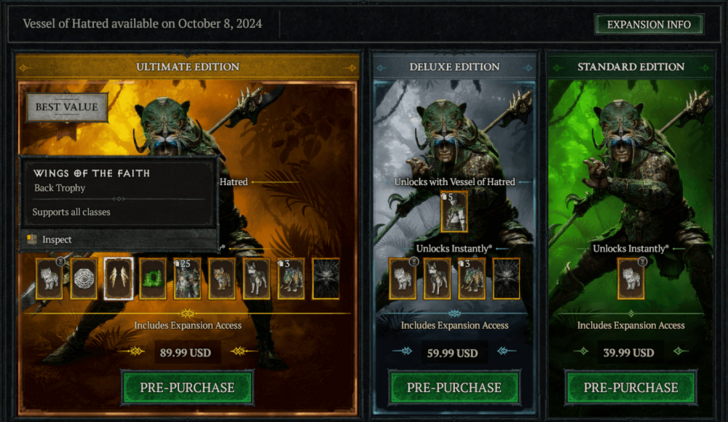The image size is (728, 422).
Task: Select the mount card marked 3 in Ultimate
Action: (291, 279)
